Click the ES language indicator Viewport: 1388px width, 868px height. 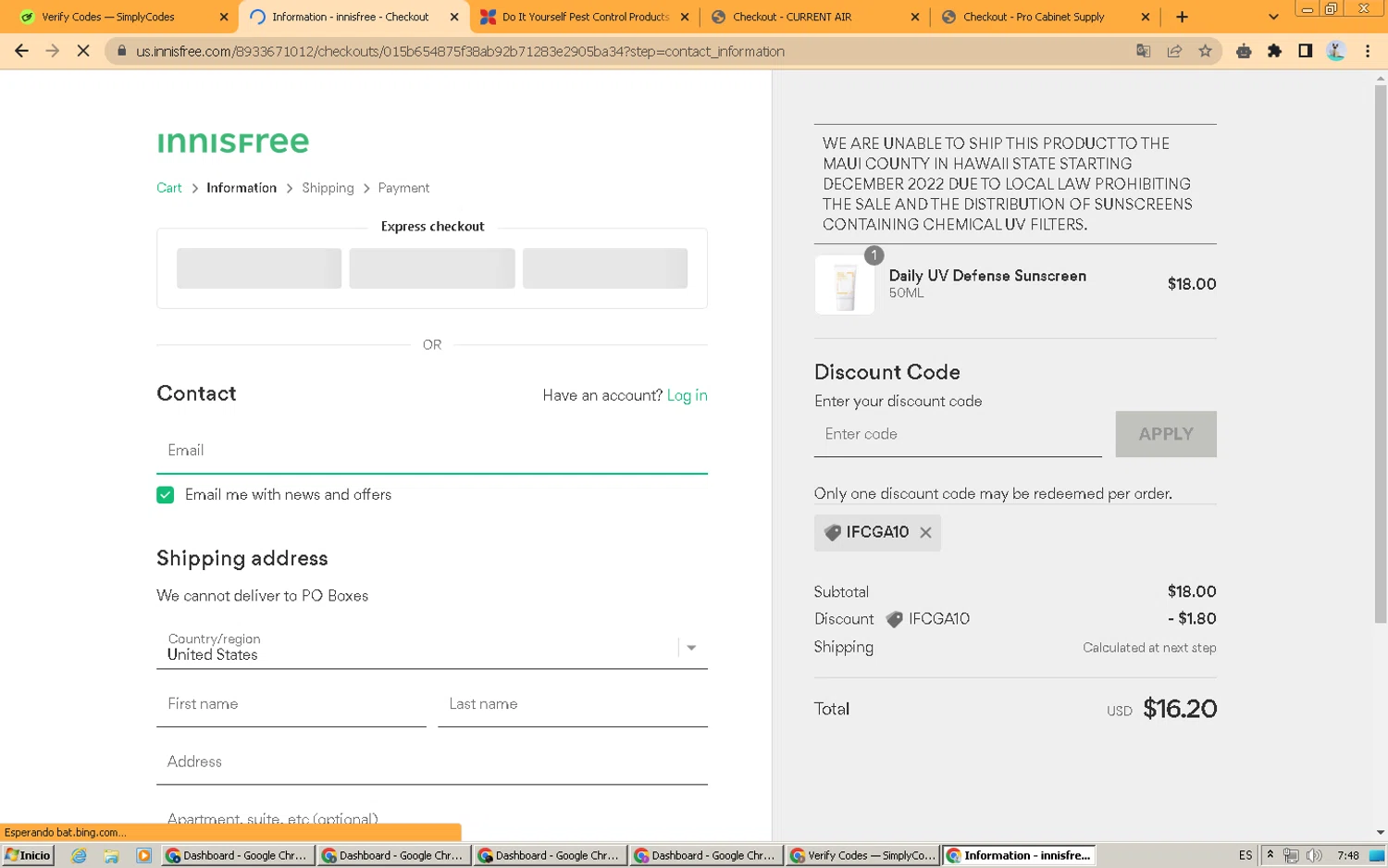(x=1245, y=856)
